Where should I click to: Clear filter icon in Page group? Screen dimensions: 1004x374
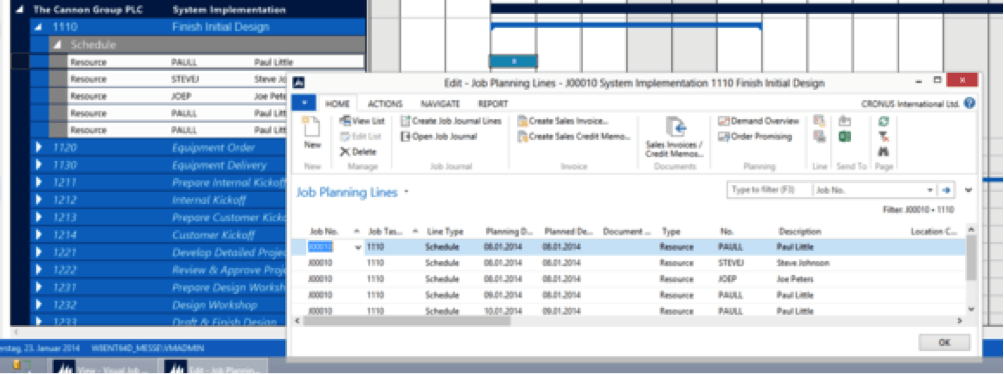(884, 136)
